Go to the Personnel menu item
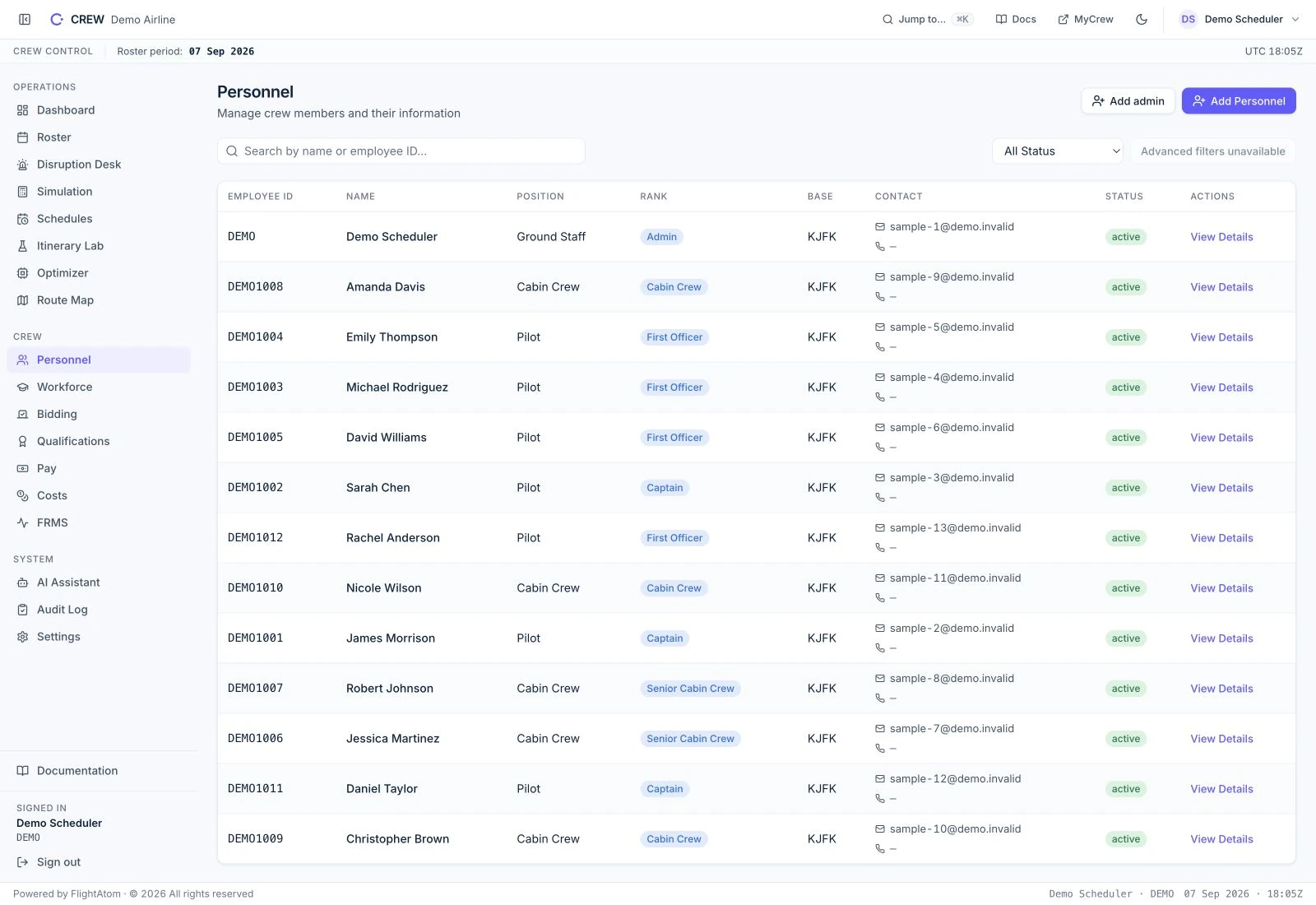1316x905 pixels. coord(99,360)
